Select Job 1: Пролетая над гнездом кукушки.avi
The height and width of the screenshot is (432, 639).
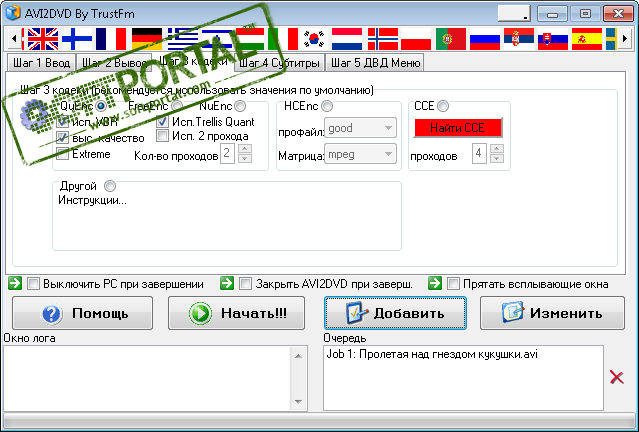tap(432, 354)
